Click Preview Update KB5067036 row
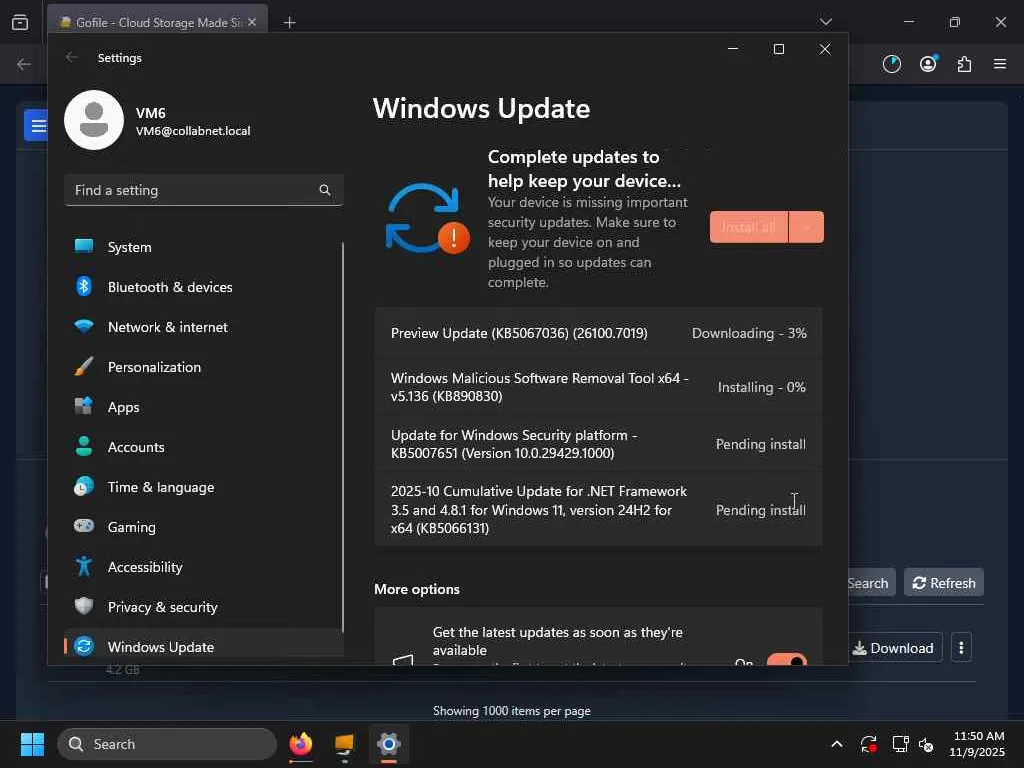 coord(598,333)
